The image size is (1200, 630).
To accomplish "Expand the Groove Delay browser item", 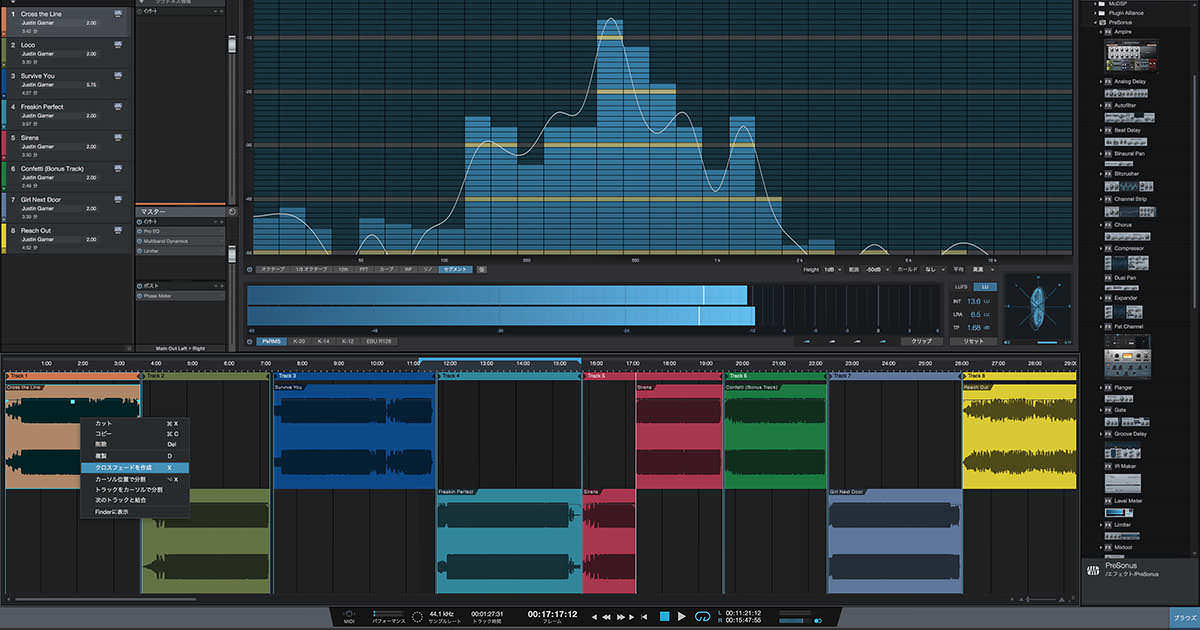I will 1101,435.
